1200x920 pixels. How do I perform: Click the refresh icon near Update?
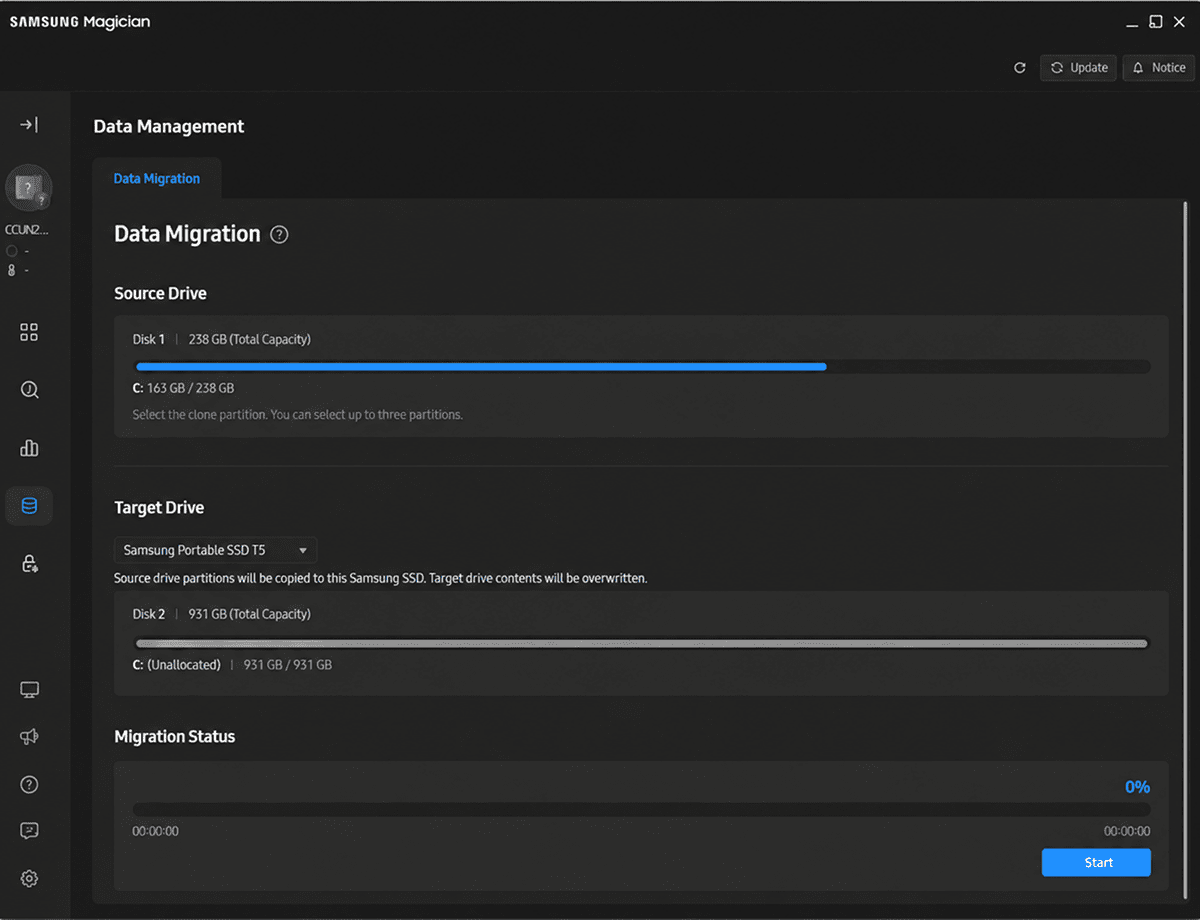tap(1020, 68)
